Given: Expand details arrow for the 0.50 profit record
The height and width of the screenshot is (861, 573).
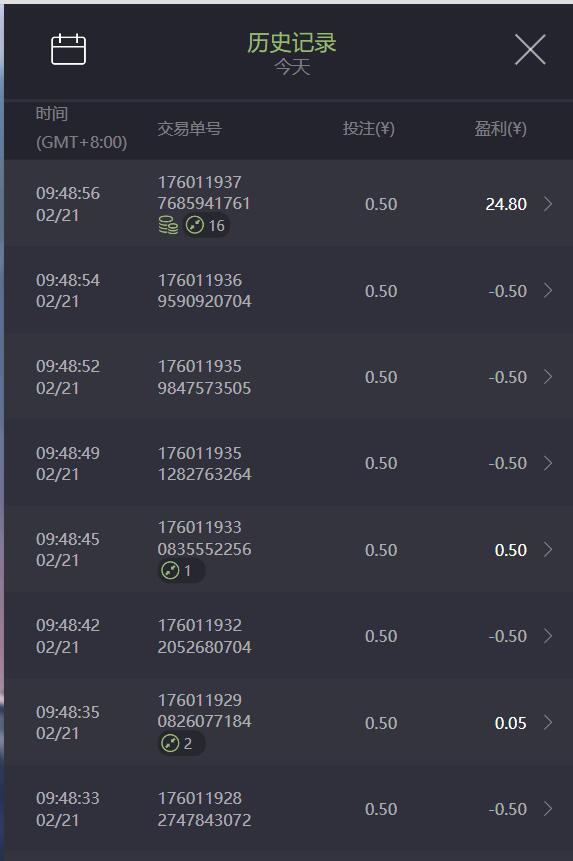Looking at the screenshot, I should (548, 550).
